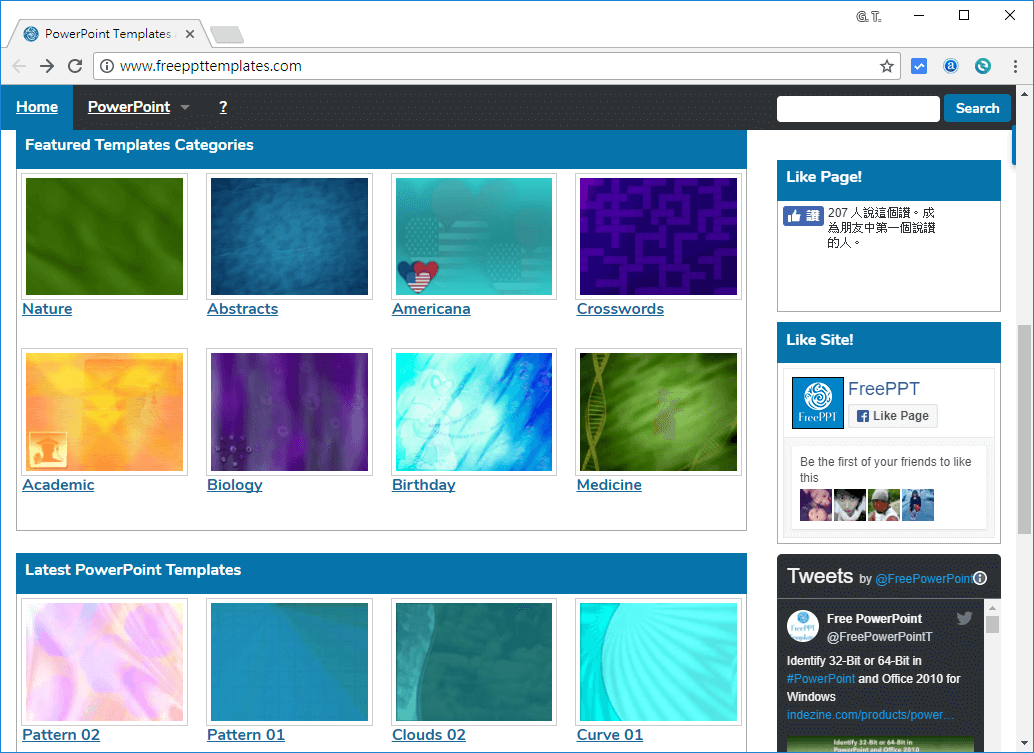Click Like Page for FreePPT

pos(892,416)
